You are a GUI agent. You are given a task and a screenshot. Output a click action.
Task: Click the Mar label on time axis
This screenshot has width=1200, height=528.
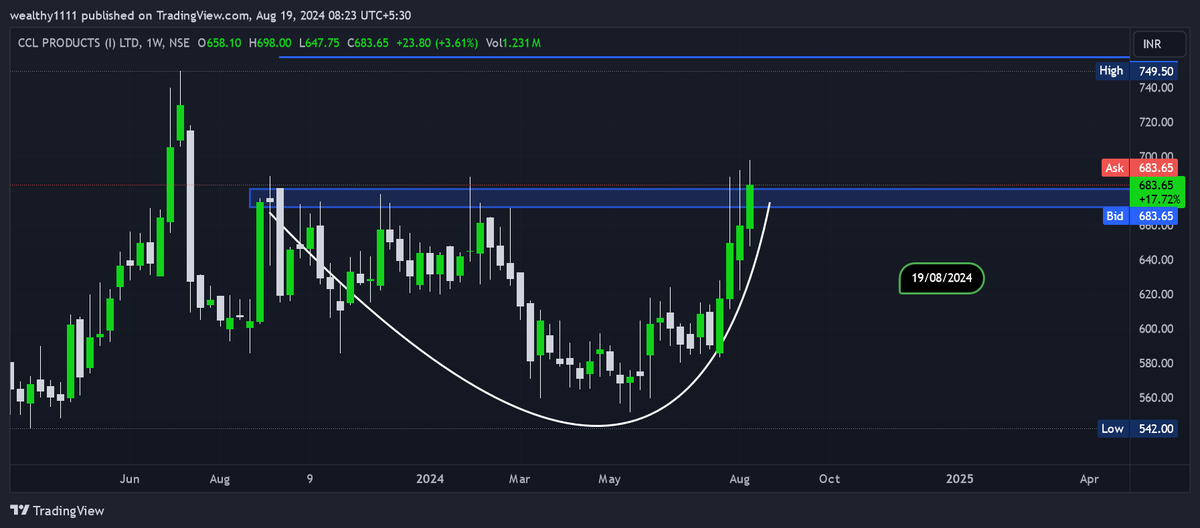tap(520, 479)
